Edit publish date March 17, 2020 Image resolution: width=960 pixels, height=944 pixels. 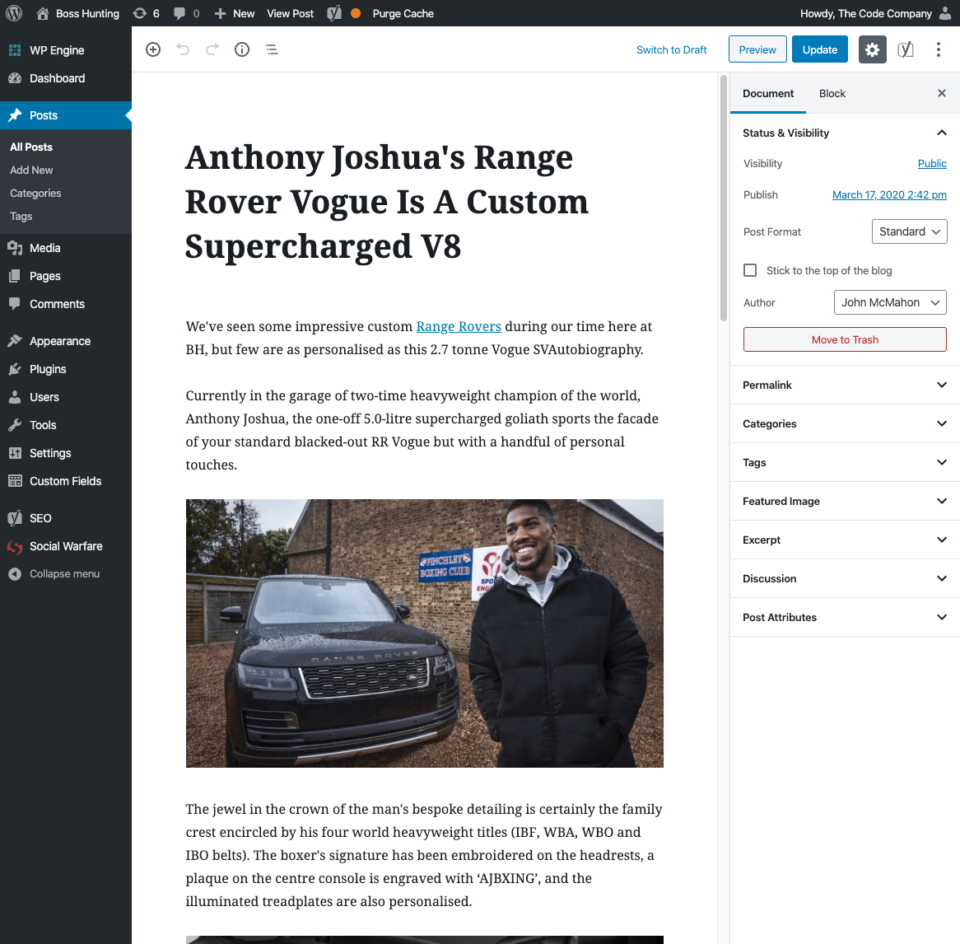pyautogui.click(x=889, y=195)
